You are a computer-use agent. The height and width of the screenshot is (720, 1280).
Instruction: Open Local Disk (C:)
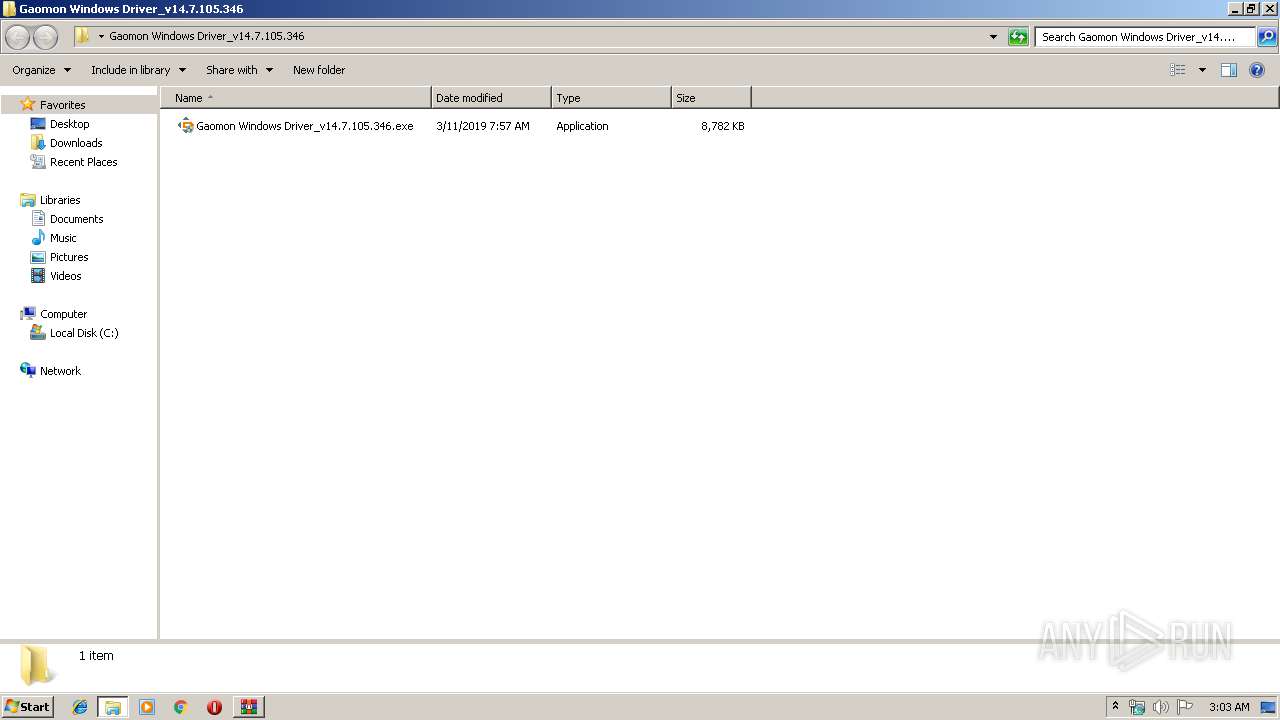[84, 333]
